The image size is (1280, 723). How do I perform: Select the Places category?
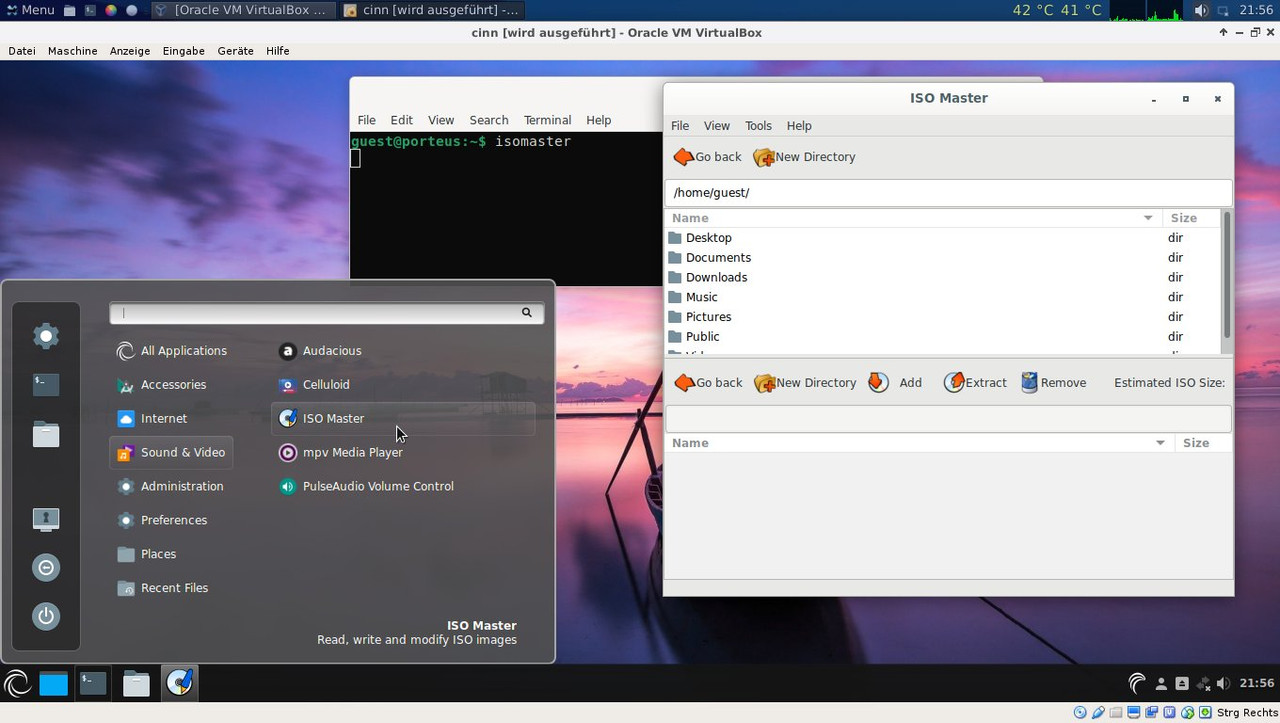[171, 555]
